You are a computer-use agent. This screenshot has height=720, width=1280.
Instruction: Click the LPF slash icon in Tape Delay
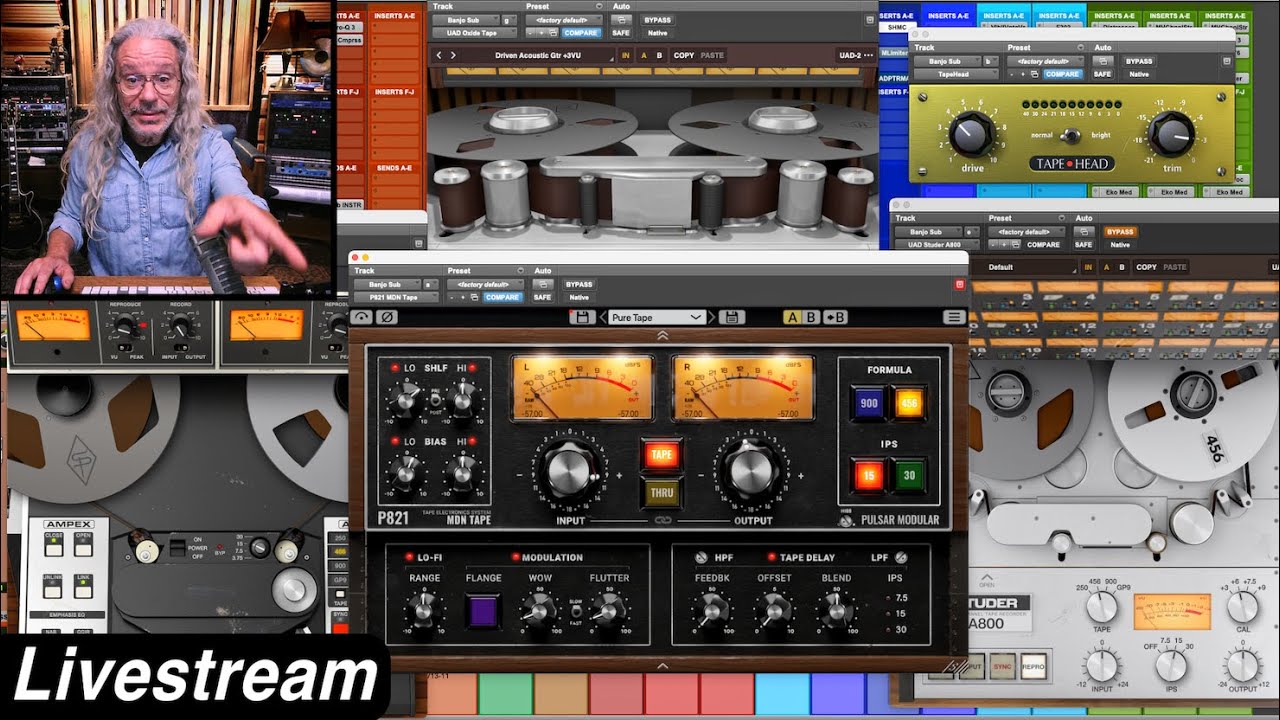pyautogui.click(x=902, y=557)
